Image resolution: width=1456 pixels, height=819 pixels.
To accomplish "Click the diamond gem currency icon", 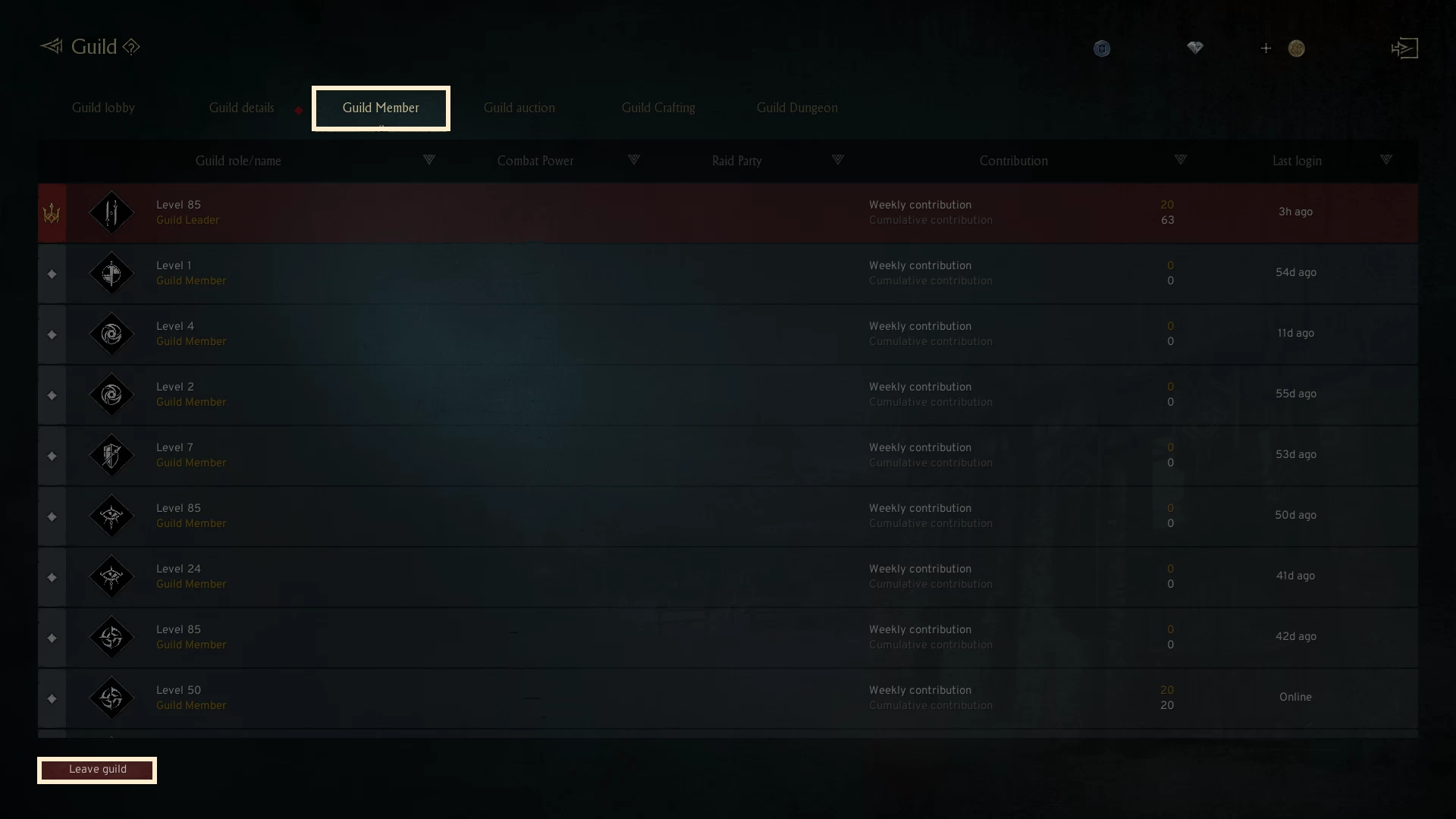I will coord(1195,48).
